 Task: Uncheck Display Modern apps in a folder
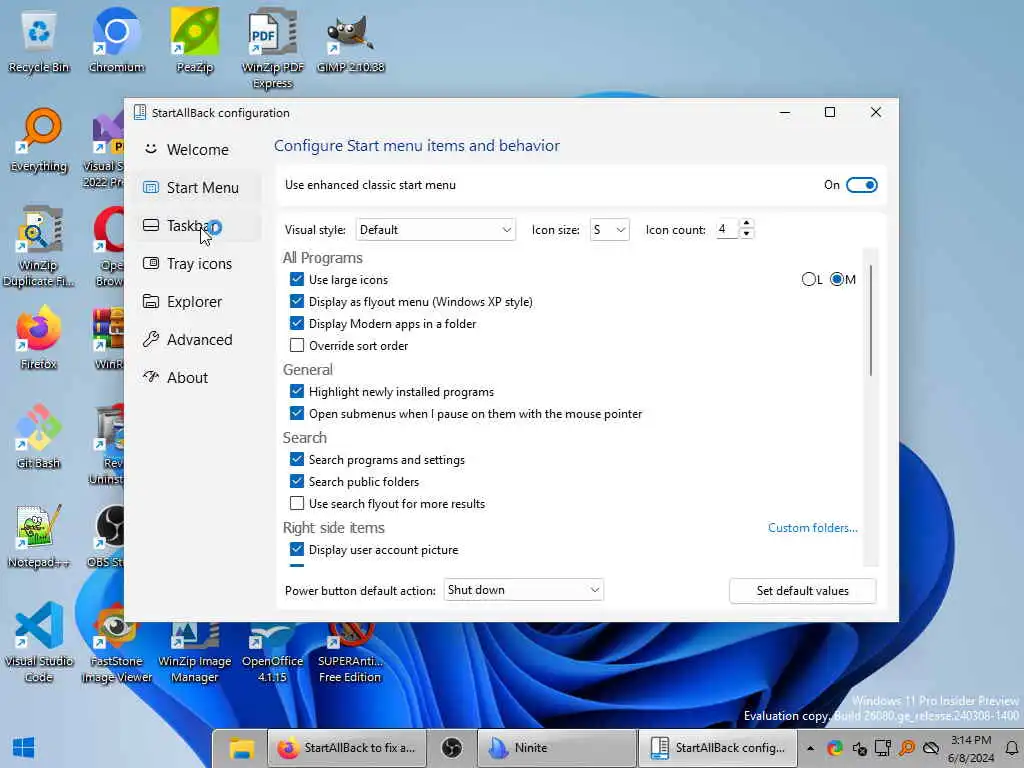(x=296, y=324)
